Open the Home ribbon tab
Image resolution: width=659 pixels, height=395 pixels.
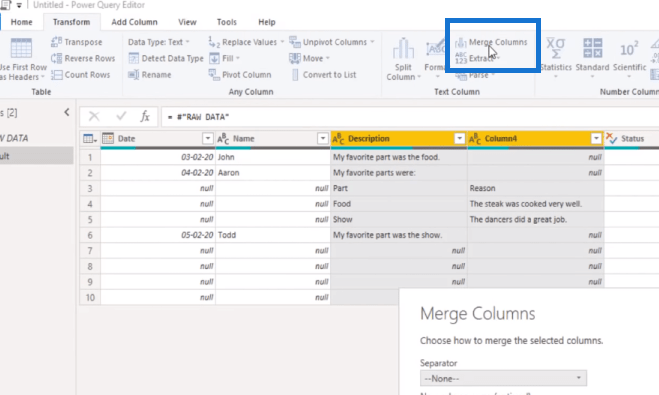point(21,22)
